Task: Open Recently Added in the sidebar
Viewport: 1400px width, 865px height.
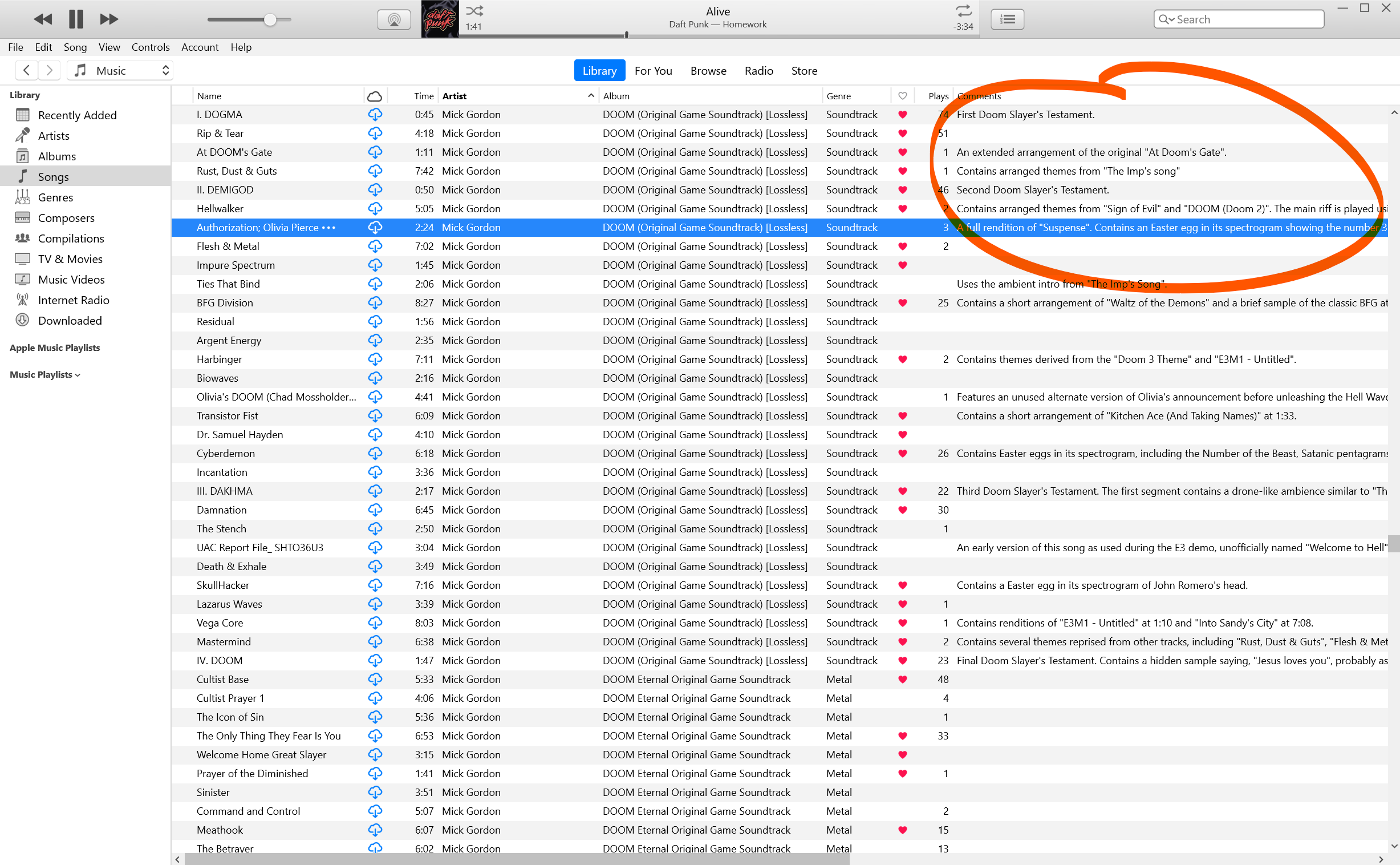Action: click(x=77, y=116)
